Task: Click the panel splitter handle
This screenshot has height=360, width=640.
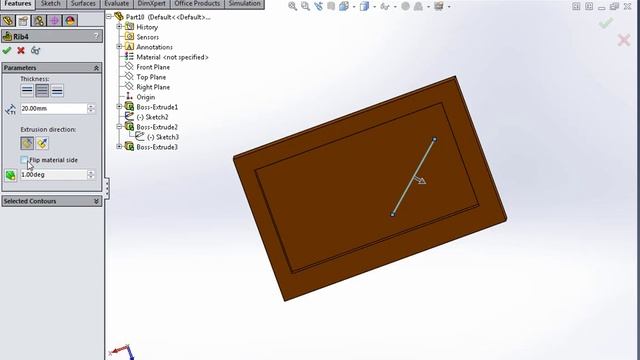Action: pos(107,188)
